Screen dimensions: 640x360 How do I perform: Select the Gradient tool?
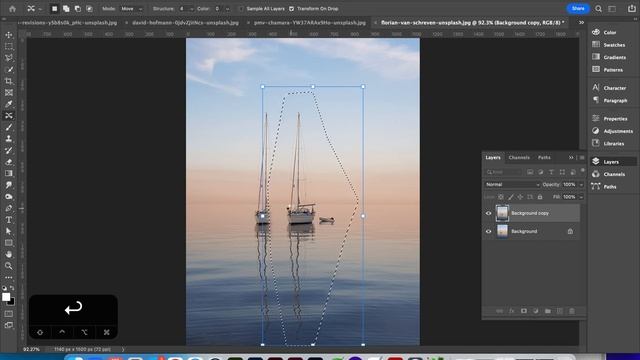click(x=9, y=173)
